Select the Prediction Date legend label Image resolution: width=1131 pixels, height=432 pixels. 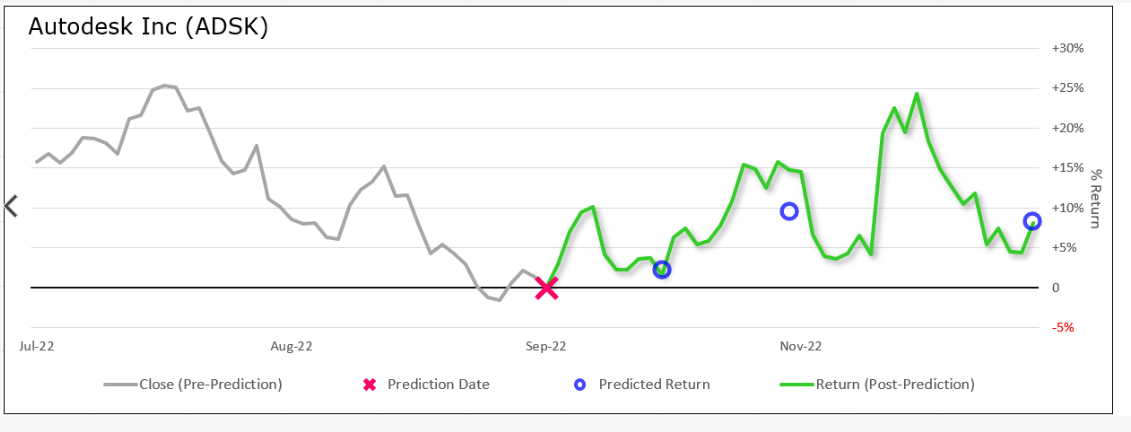439,384
